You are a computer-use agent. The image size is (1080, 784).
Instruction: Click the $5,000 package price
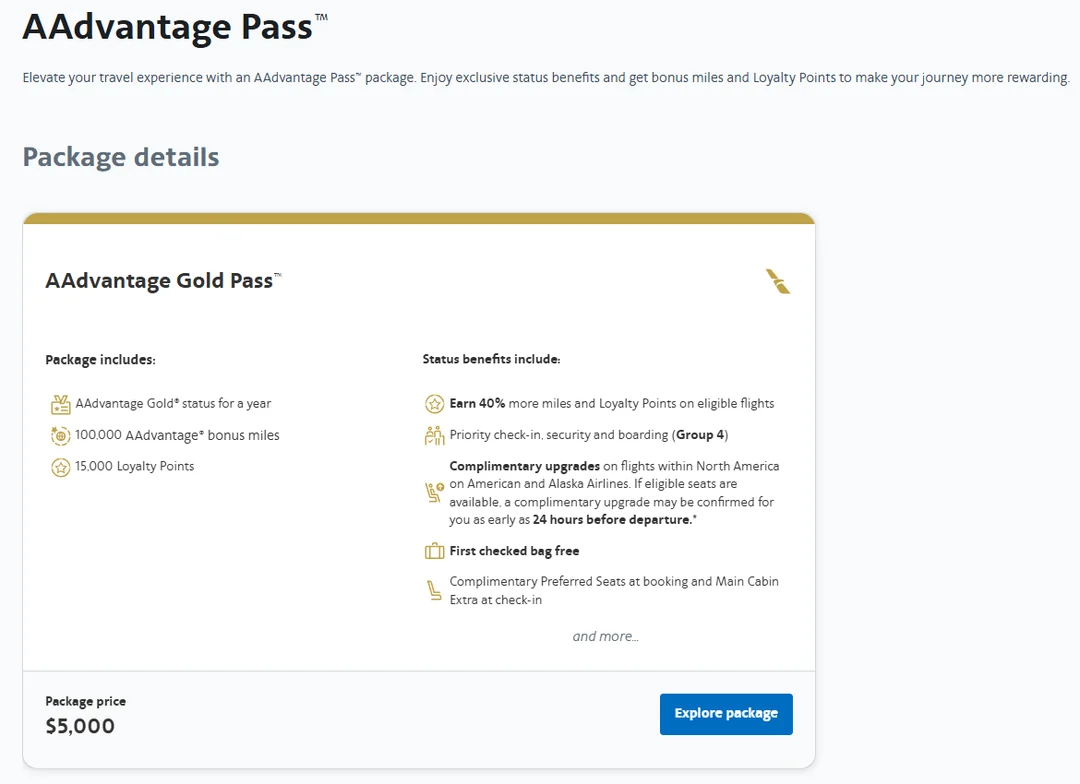pyautogui.click(x=80, y=726)
